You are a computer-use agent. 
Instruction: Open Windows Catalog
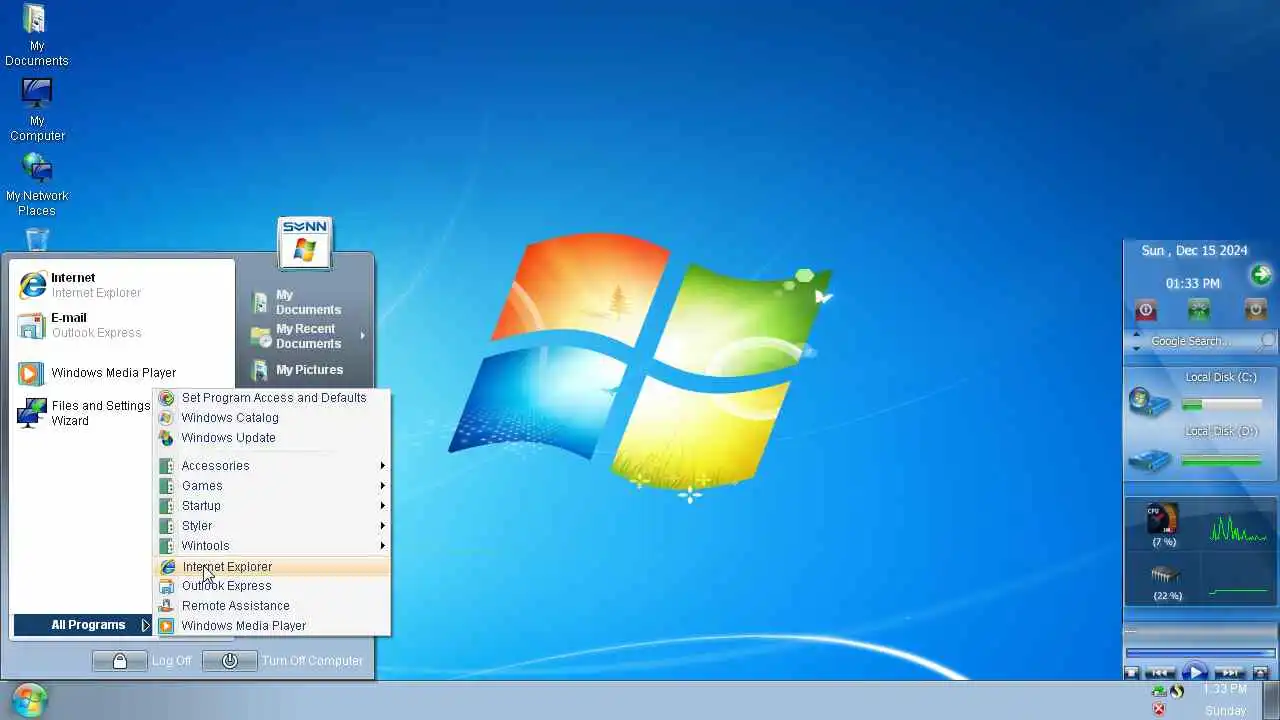pos(272,418)
